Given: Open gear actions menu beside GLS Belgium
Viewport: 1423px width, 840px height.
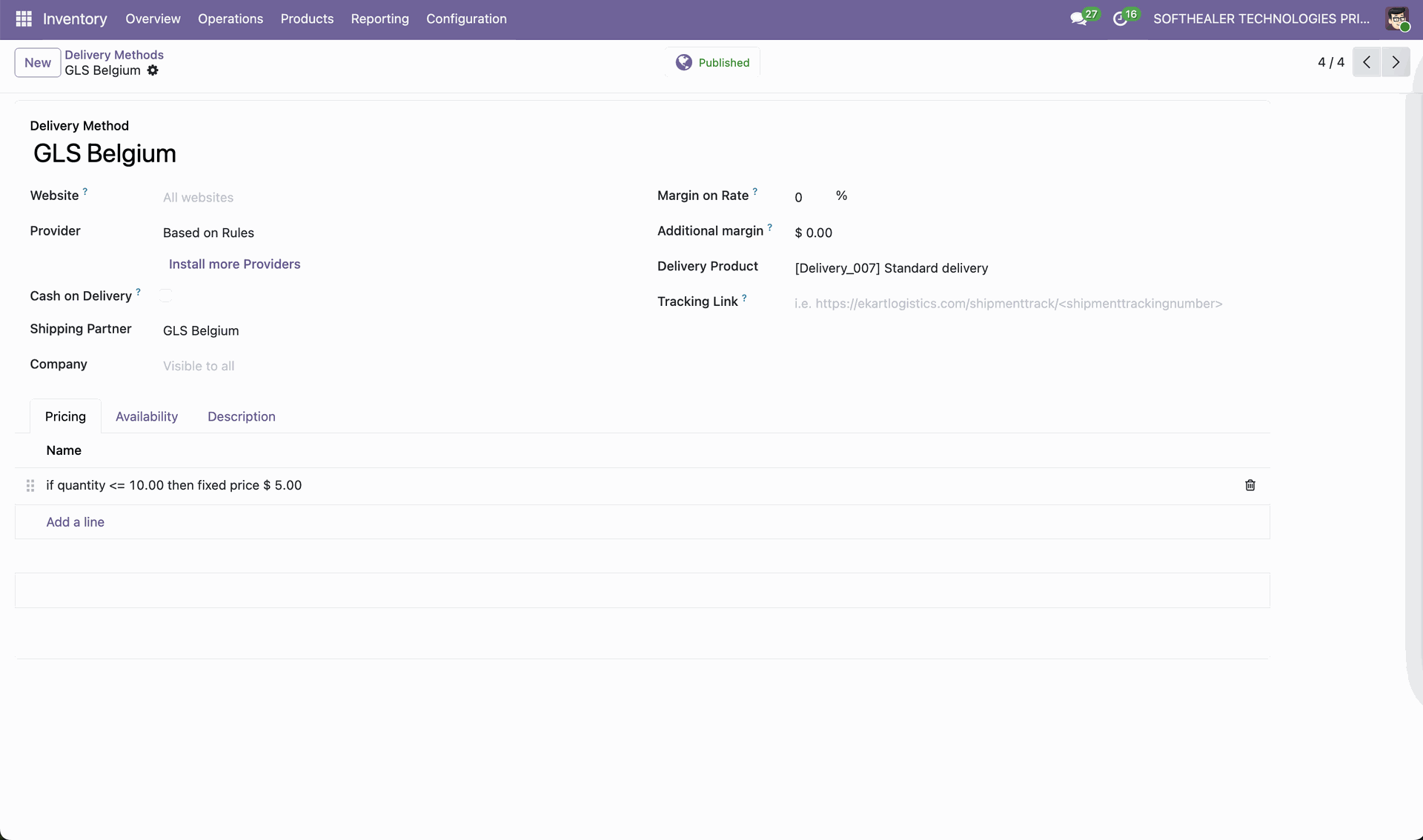Looking at the screenshot, I should click(153, 70).
